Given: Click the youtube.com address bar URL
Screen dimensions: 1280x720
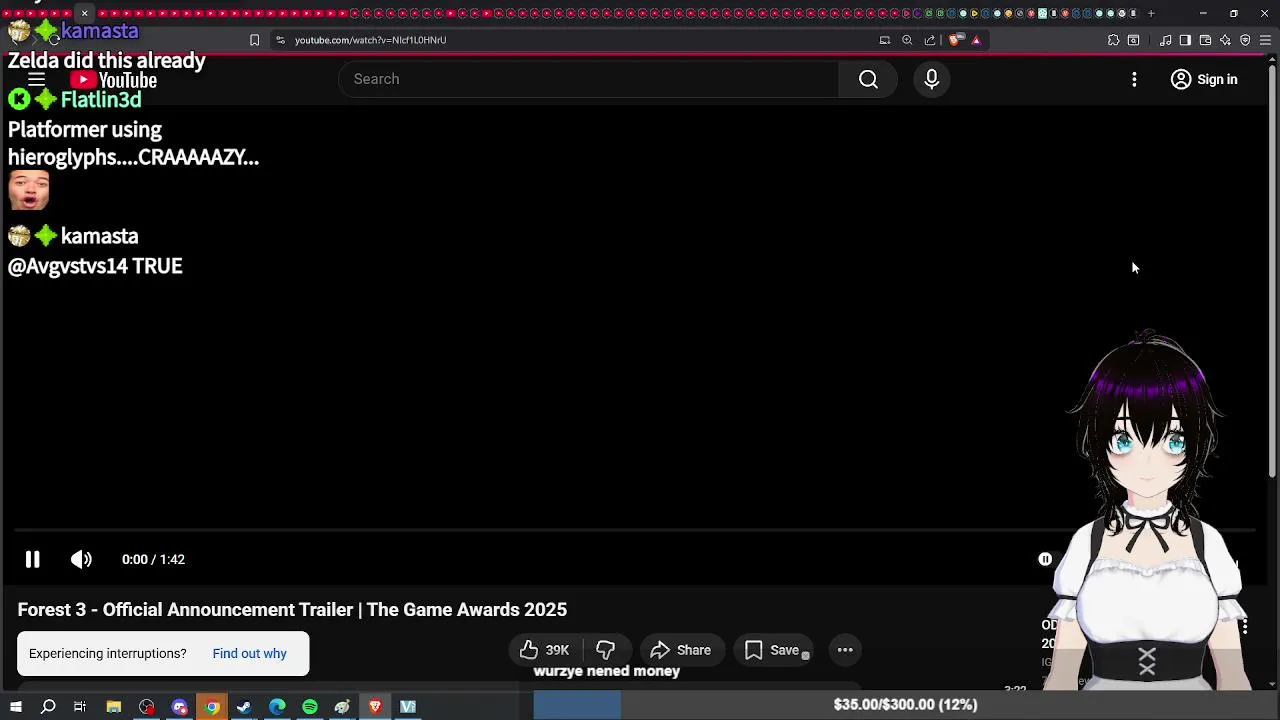Looking at the screenshot, I should click(370, 40).
